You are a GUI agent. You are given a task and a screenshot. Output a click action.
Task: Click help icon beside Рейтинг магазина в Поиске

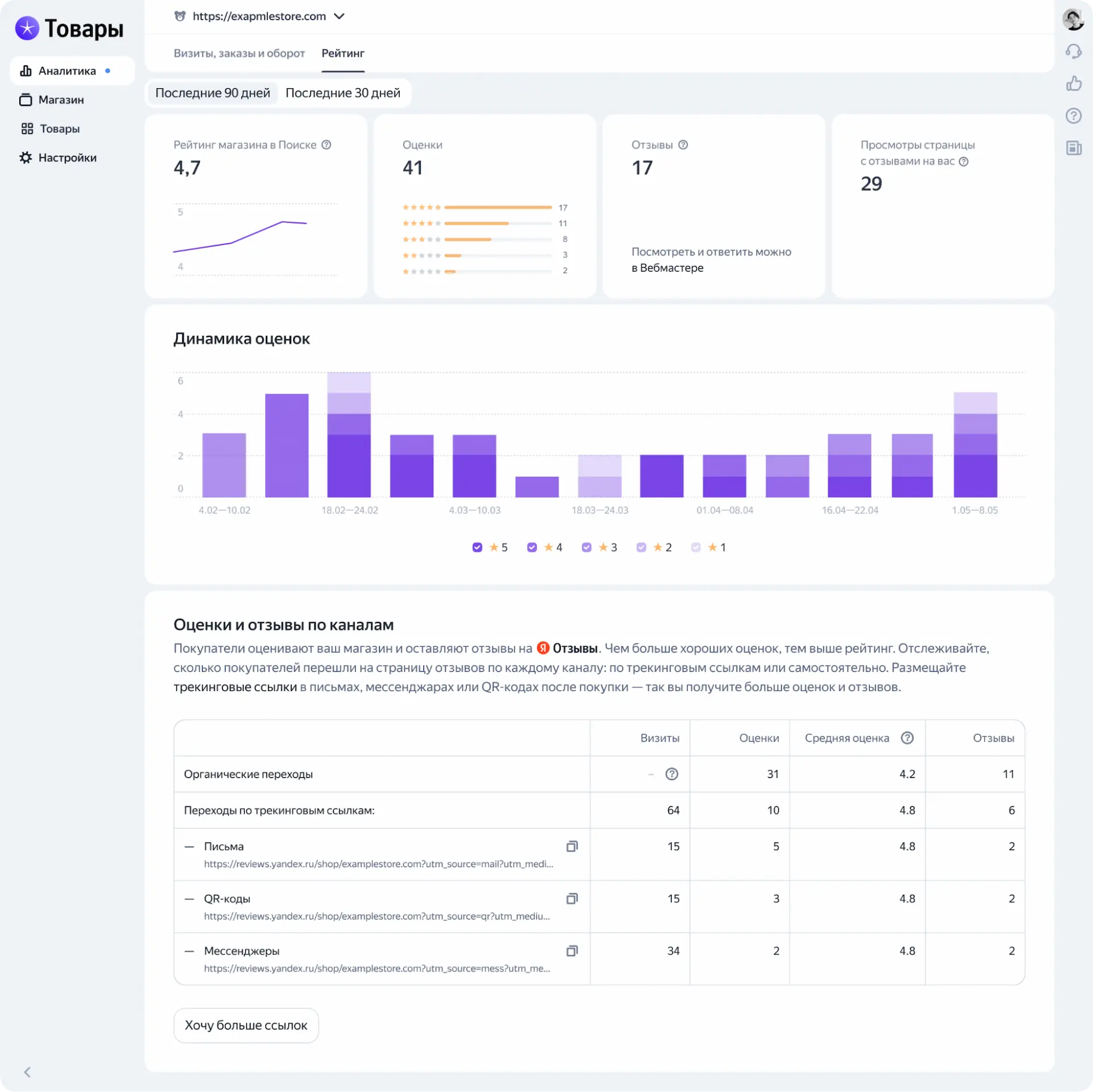[x=326, y=145]
